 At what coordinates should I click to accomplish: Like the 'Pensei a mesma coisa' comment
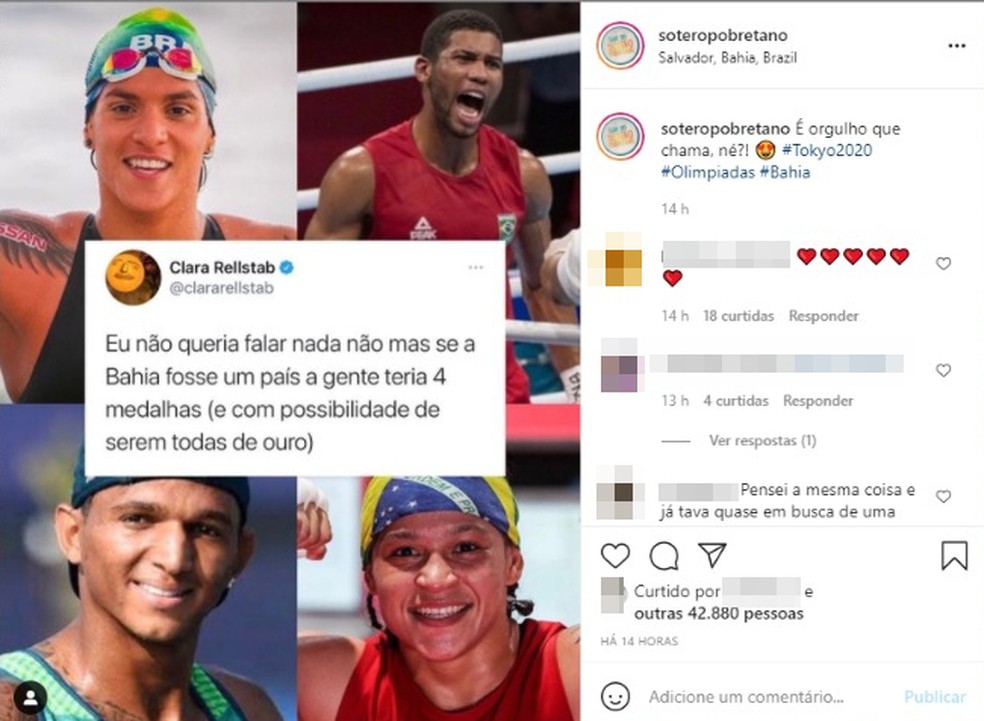coord(943,496)
